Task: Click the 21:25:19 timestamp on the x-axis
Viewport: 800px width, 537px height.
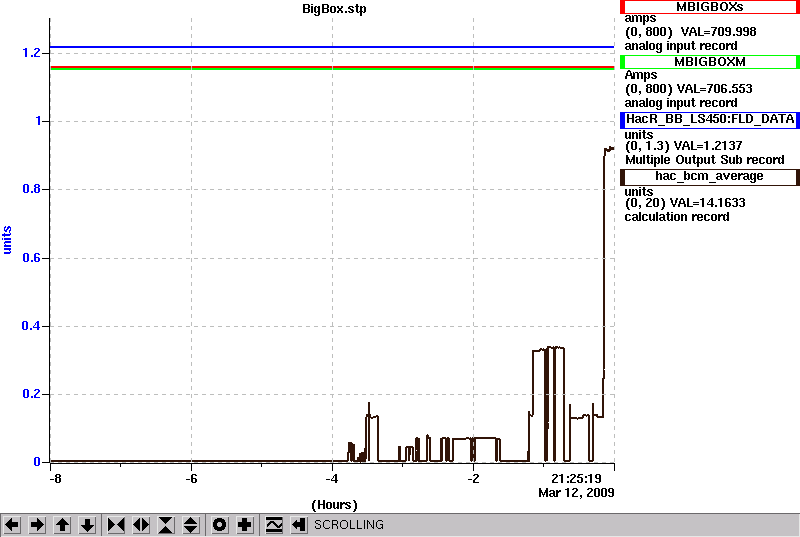Action: 576,479
